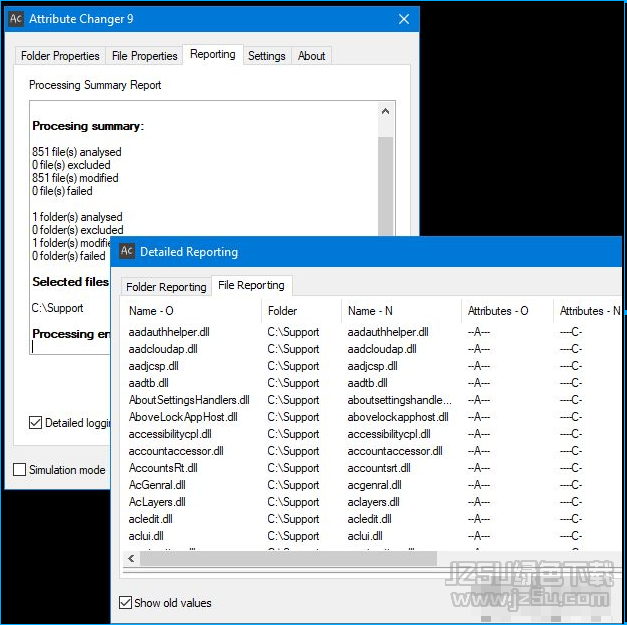Select the File Reporting tab
The height and width of the screenshot is (625, 627).
pos(251,285)
